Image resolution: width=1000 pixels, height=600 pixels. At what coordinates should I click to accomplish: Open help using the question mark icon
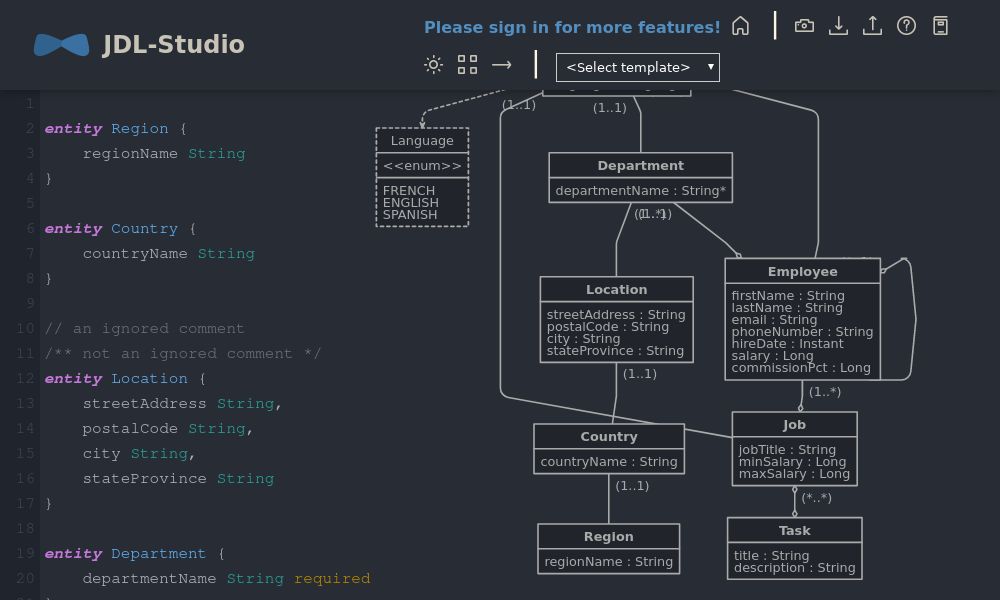click(906, 25)
